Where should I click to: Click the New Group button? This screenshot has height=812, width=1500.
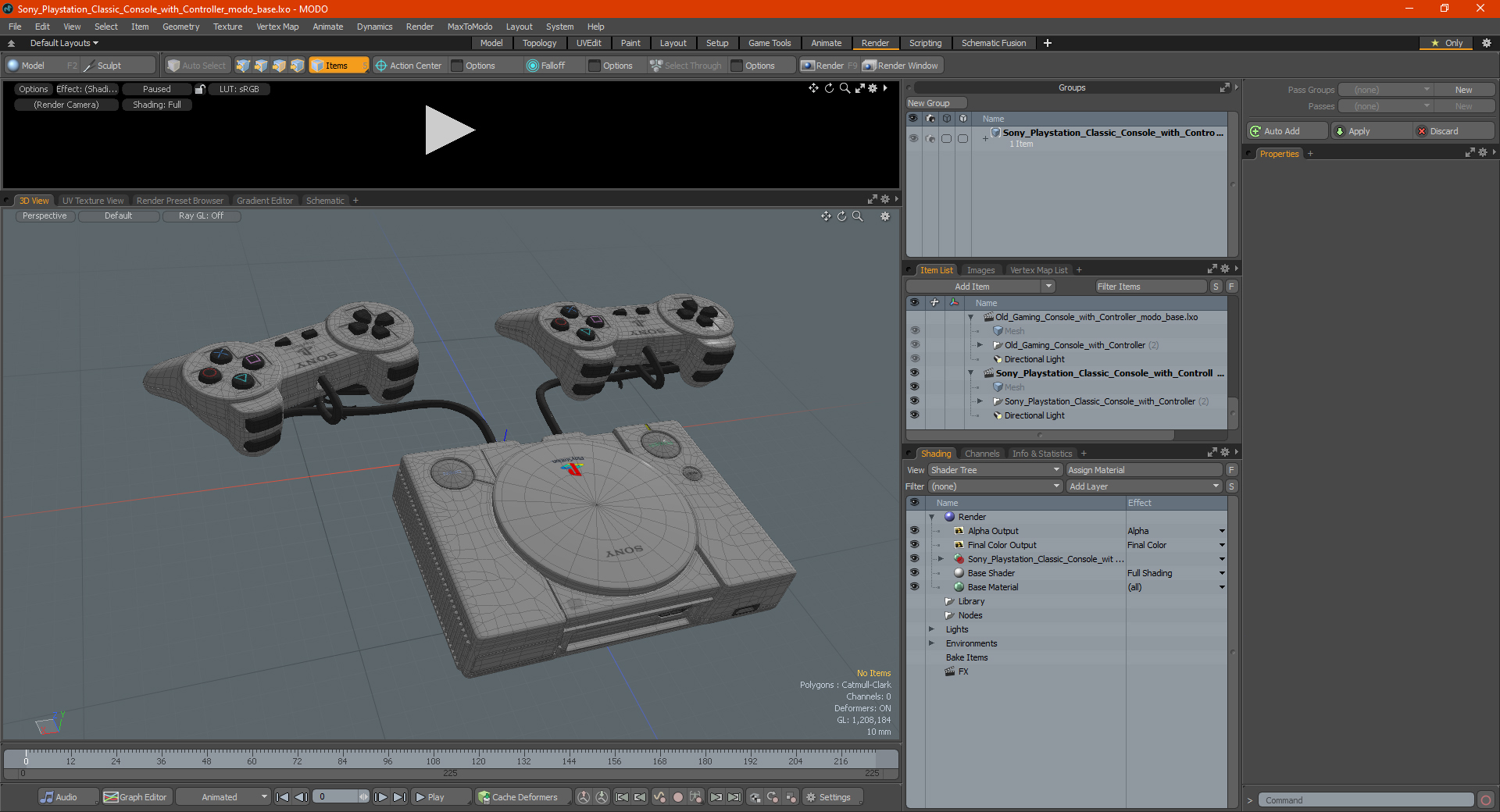click(936, 103)
